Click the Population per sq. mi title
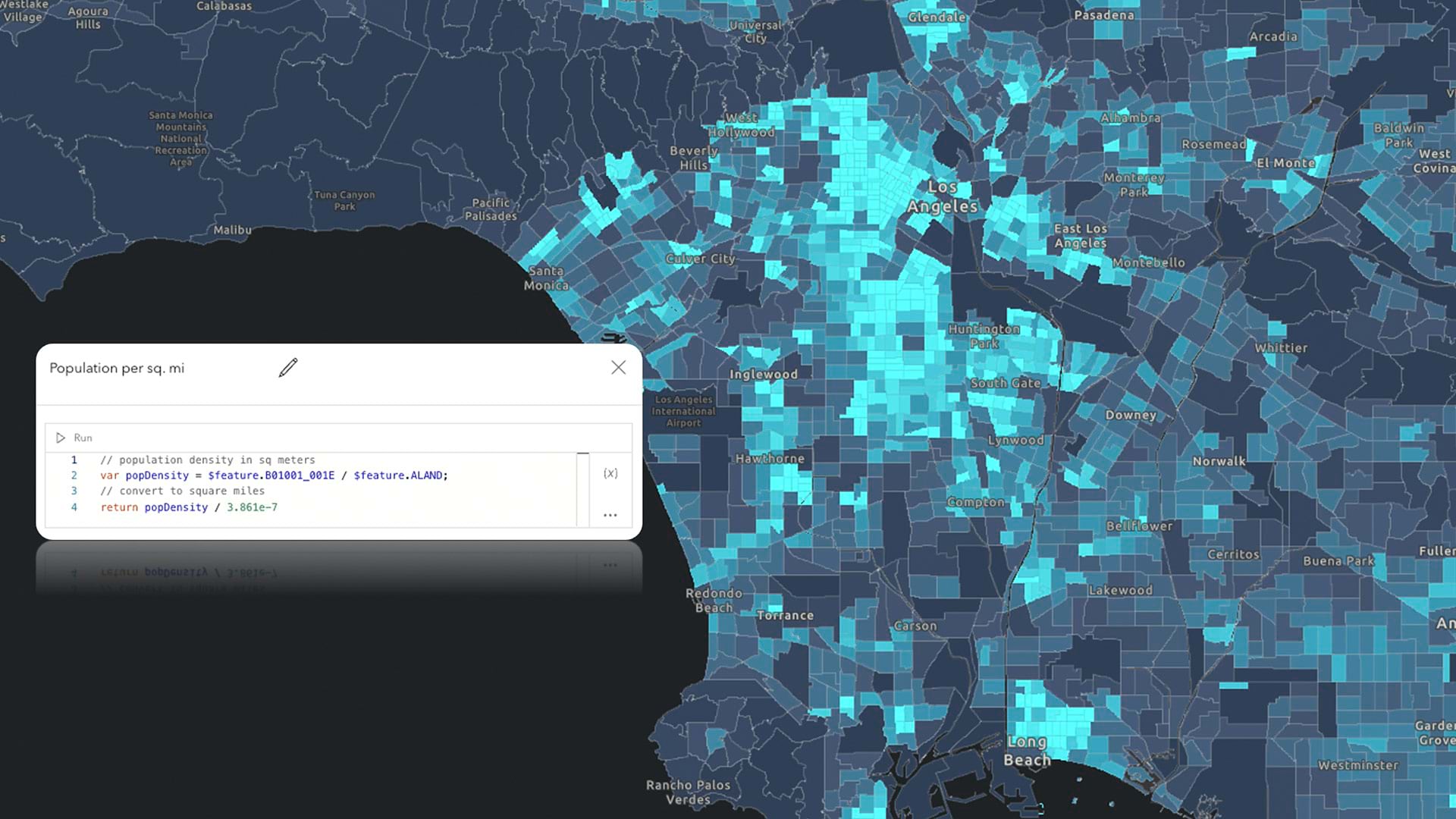Viewport: 1456px width, 819px height. [117, 368]
